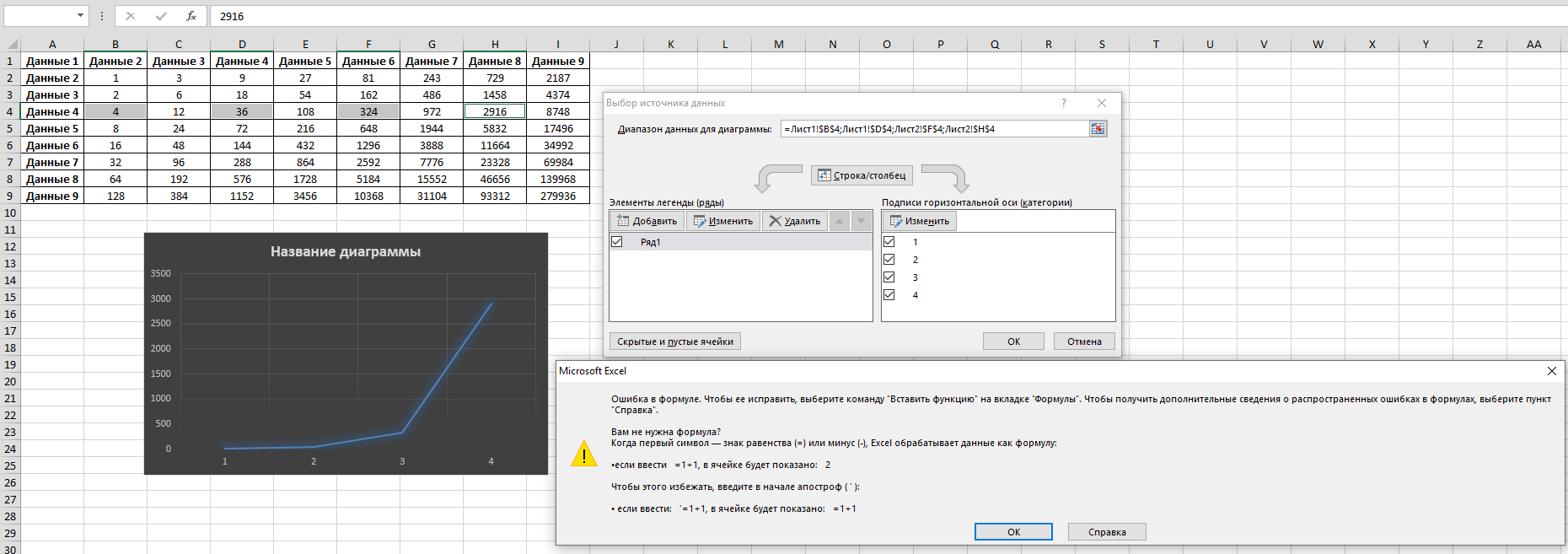Screen dimensions: 1568x554
Task: Toggle category 4 checkbox
Action: 889,295
